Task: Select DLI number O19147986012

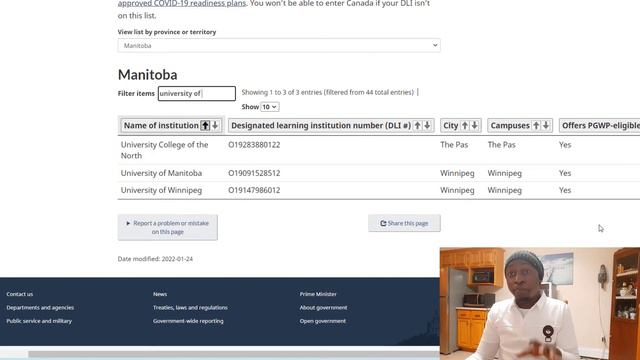Action: 254,190
